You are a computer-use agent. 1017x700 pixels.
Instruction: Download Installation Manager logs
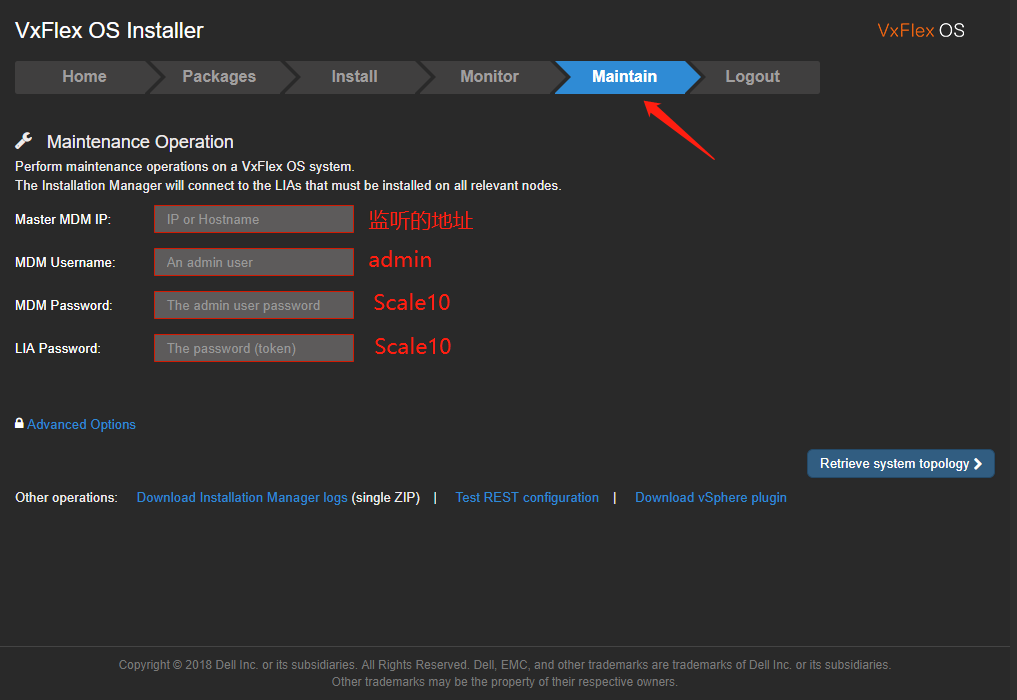(x=242, y=498)
